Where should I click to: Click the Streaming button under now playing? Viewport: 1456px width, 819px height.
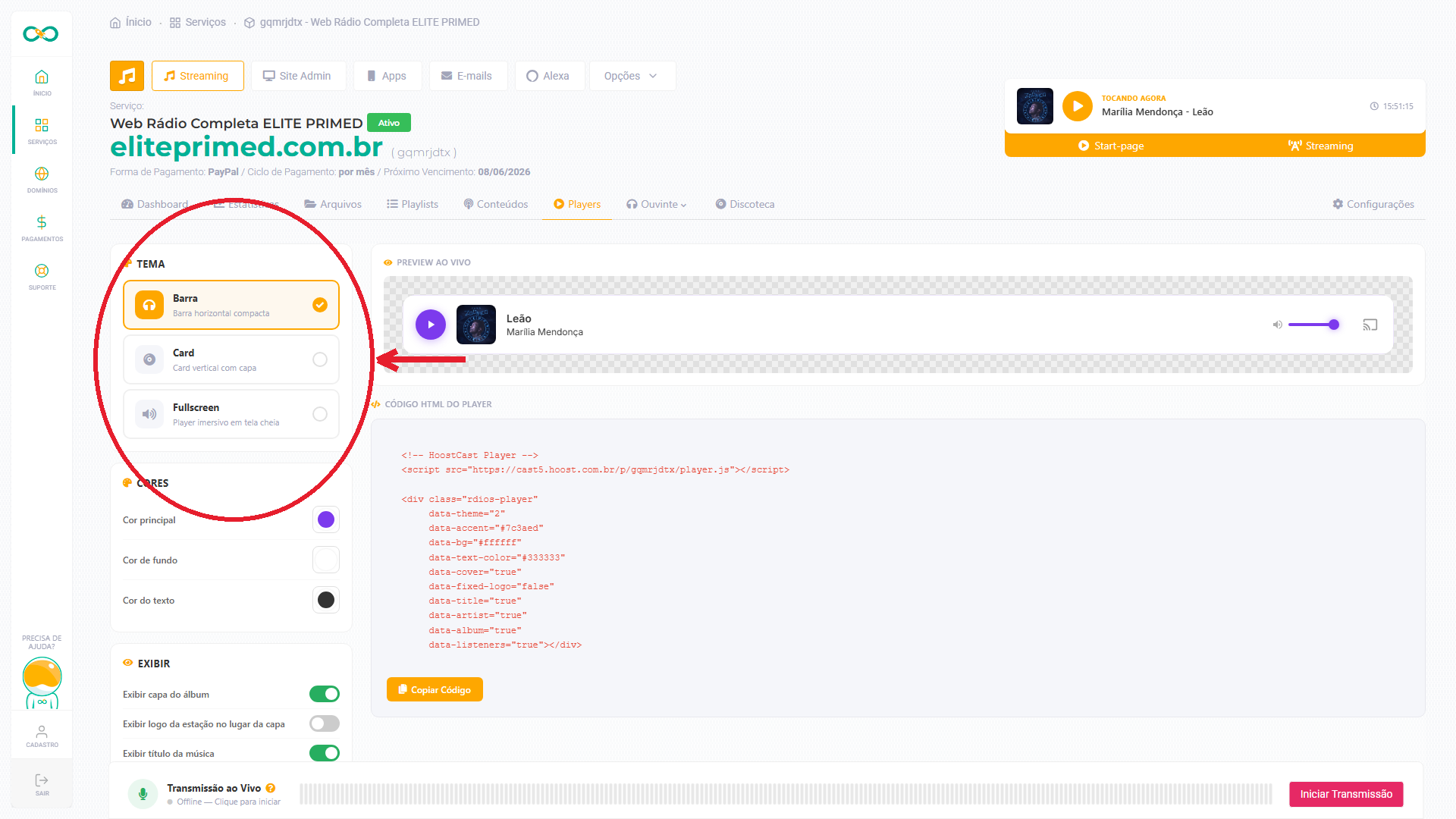tap(1320, 146)
